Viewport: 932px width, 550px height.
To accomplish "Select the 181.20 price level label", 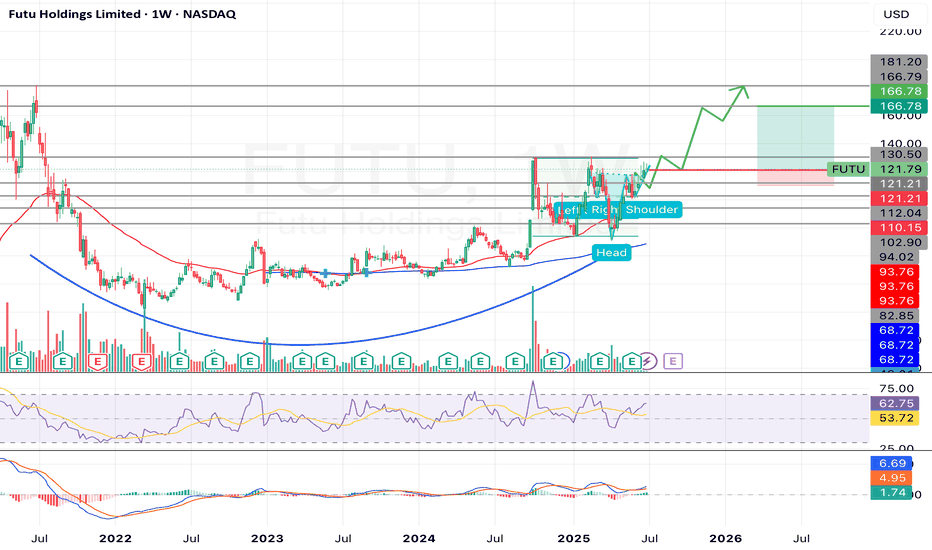I will tap(899, 62).
